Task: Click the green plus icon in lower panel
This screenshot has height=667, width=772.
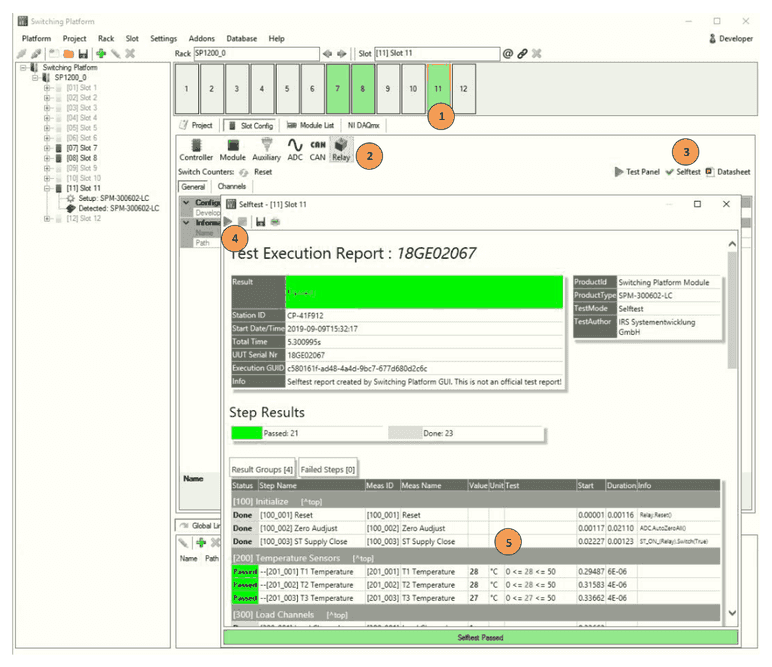Action: click(x=201, y=542)
